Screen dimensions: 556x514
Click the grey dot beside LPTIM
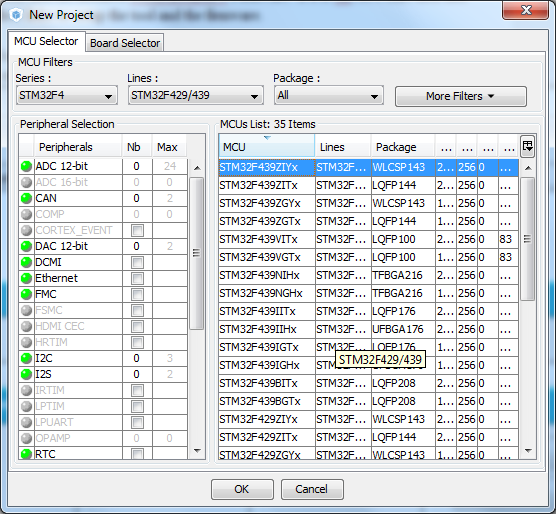[x=26, y=406]
